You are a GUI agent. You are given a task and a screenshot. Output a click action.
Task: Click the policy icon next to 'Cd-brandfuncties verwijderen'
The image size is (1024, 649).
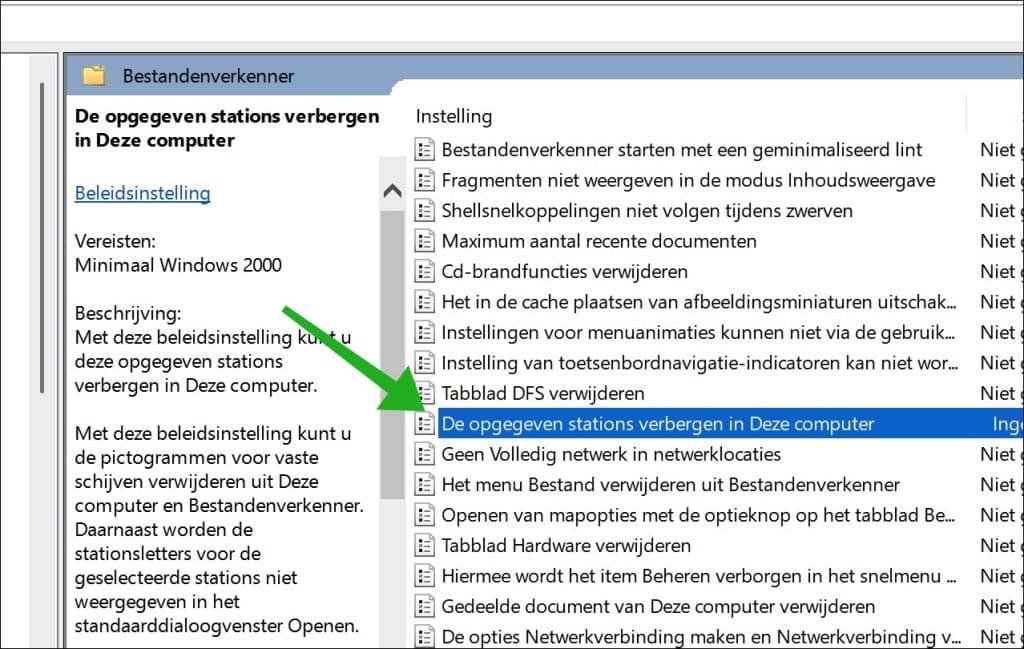coord(424,271)
